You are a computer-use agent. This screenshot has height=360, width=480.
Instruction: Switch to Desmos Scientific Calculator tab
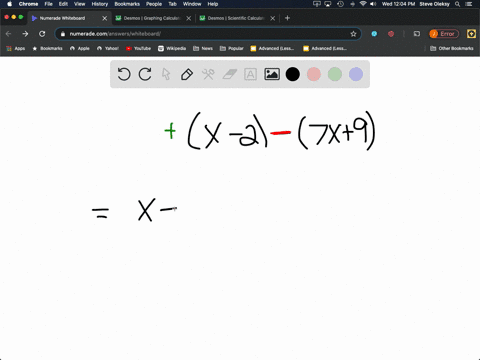236,18
